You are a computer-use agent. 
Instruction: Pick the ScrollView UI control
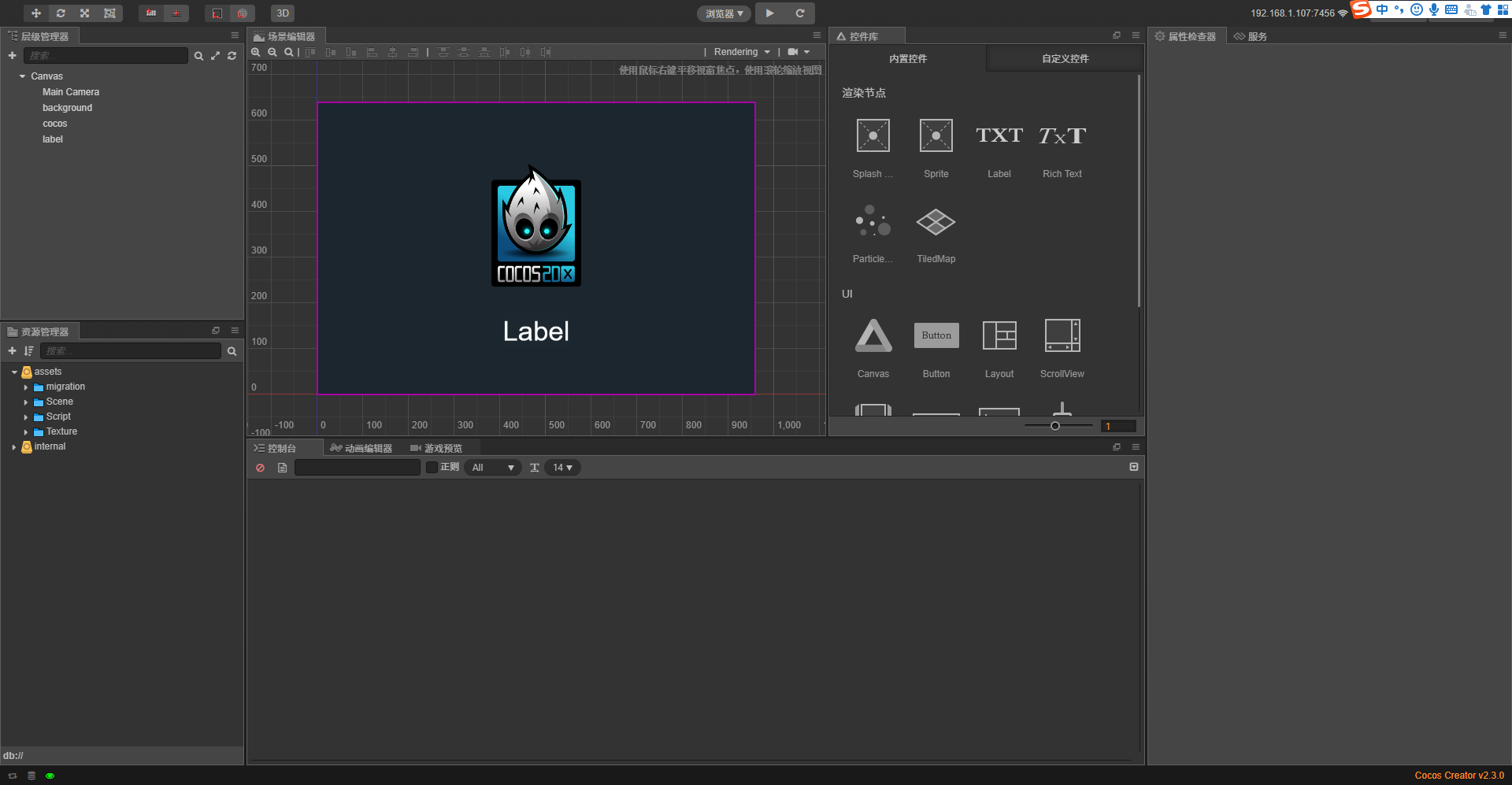(1062, 348)
